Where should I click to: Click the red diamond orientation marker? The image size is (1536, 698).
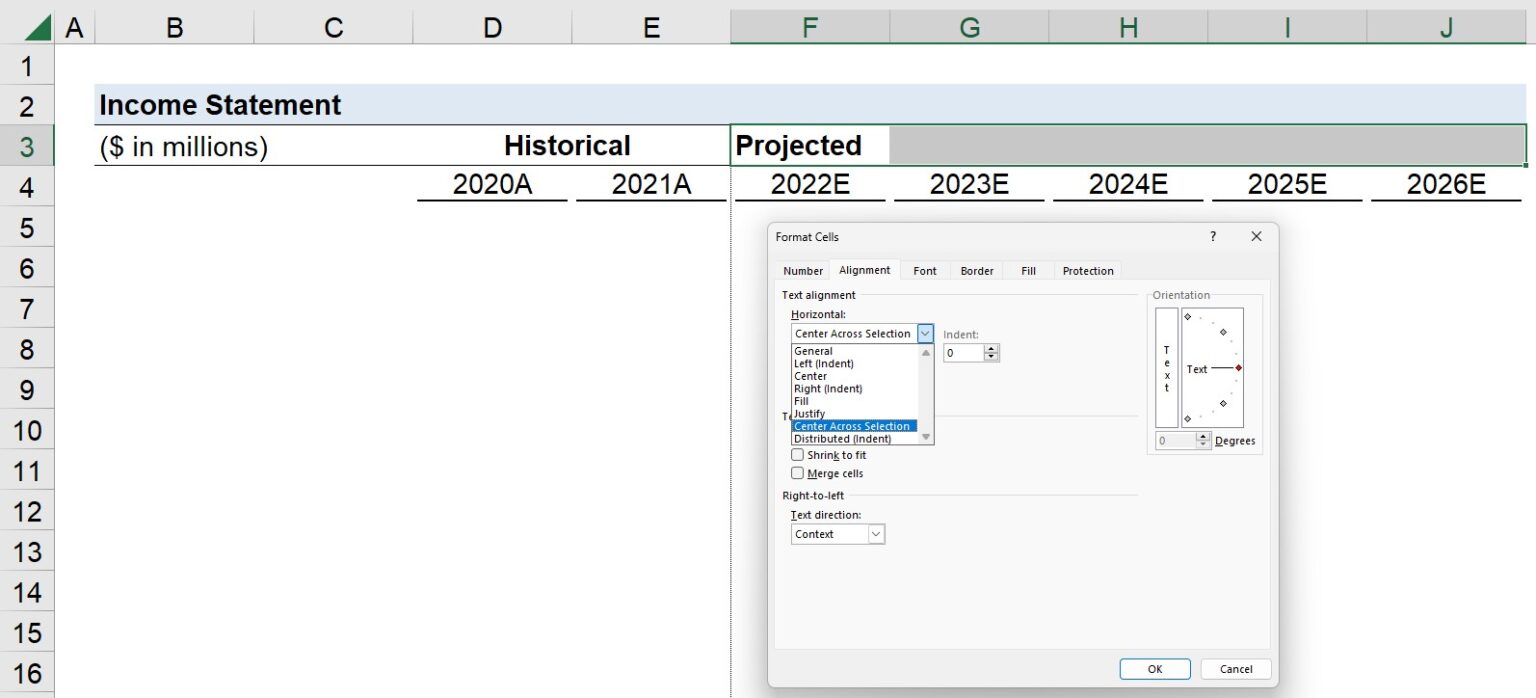click(x=1239, y=368)
